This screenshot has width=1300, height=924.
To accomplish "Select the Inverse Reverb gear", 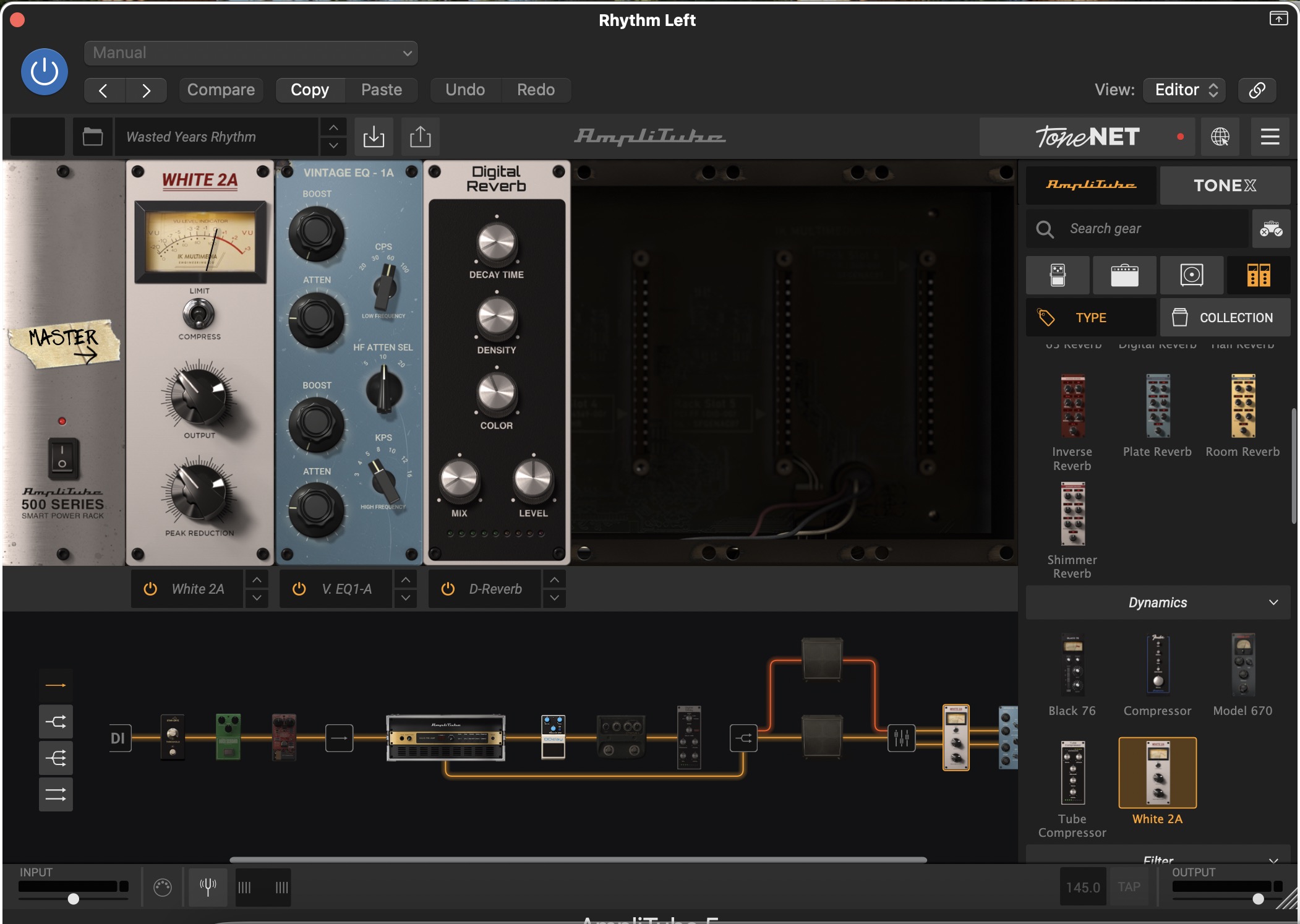I will pos(1072,423).
